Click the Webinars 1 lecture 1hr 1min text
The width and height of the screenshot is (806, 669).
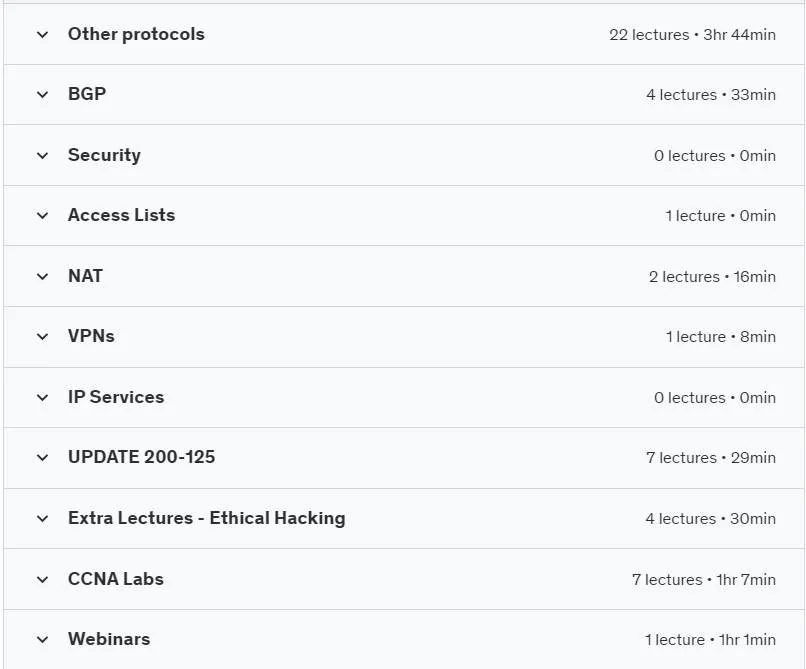710,640
